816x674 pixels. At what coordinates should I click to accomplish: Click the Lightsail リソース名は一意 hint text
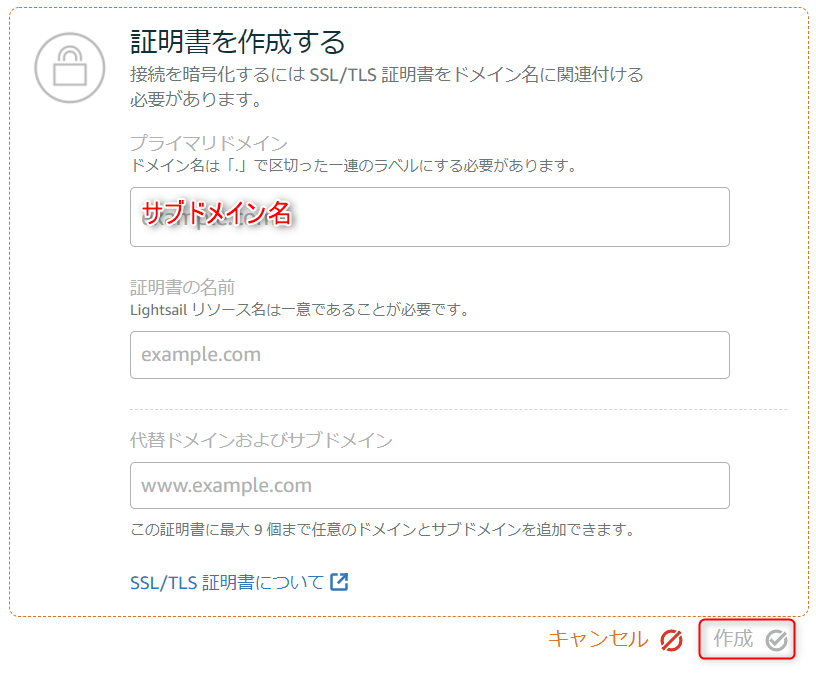300,310
